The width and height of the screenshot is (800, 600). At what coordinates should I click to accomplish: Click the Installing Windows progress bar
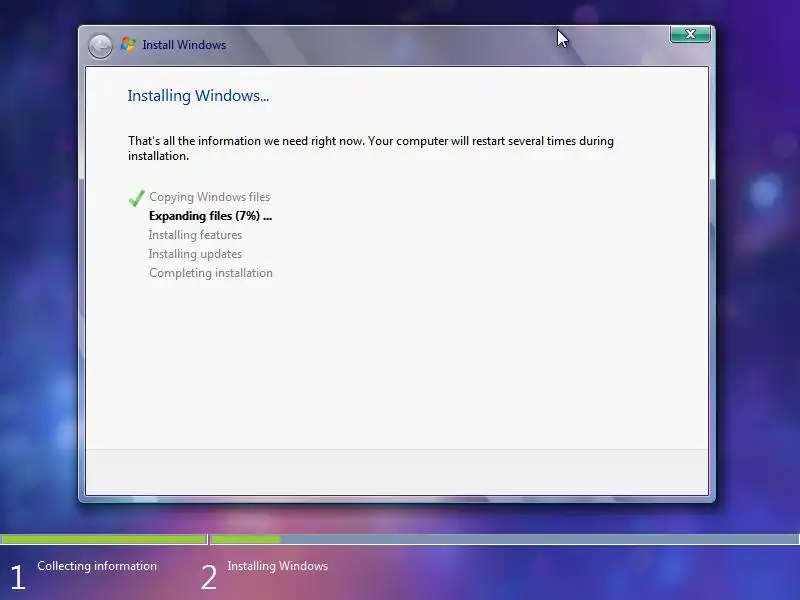(x=505, y=539)
